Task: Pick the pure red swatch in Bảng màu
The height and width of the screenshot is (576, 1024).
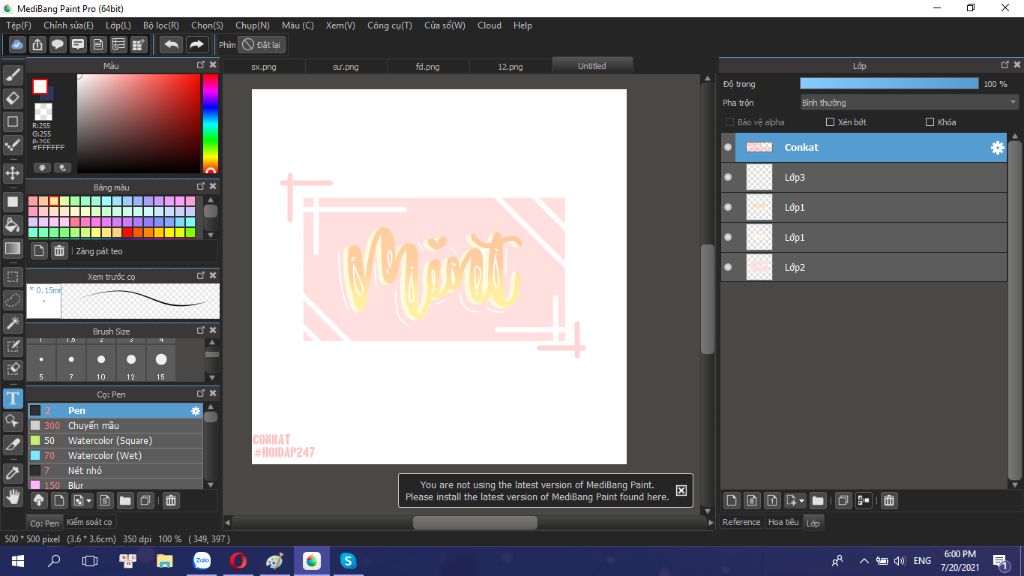Action: tap(127, 232)
